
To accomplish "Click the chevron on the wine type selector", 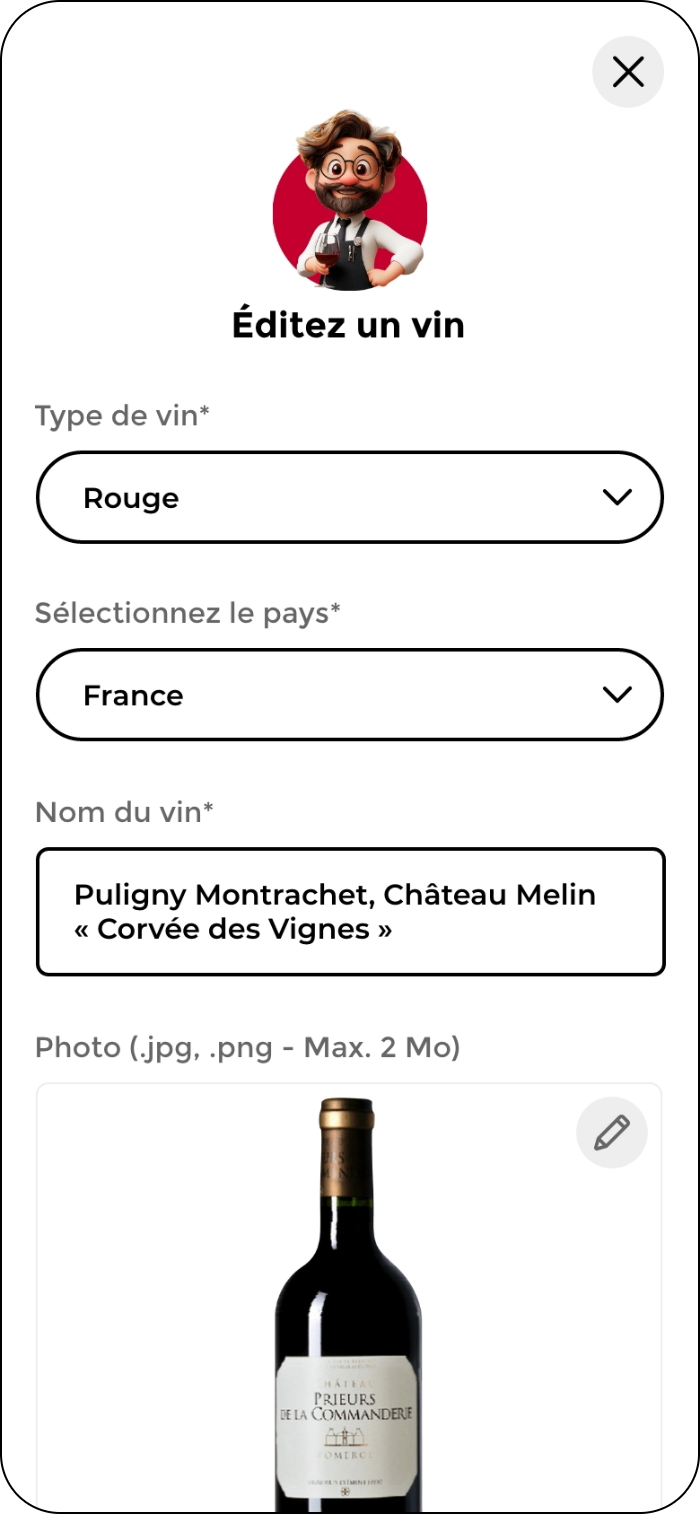I will click(x=617, y=497).
